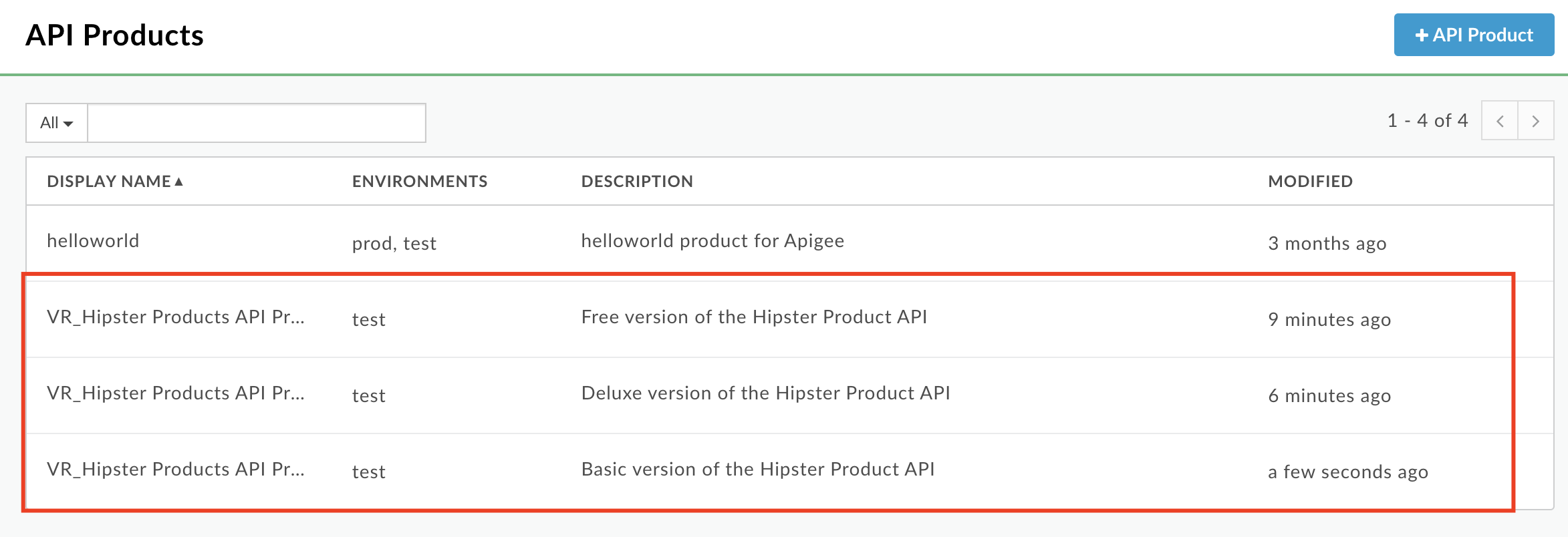Click the + API Product button
This screenshot has width=1568, height=537.
[x=1474, y=35]
